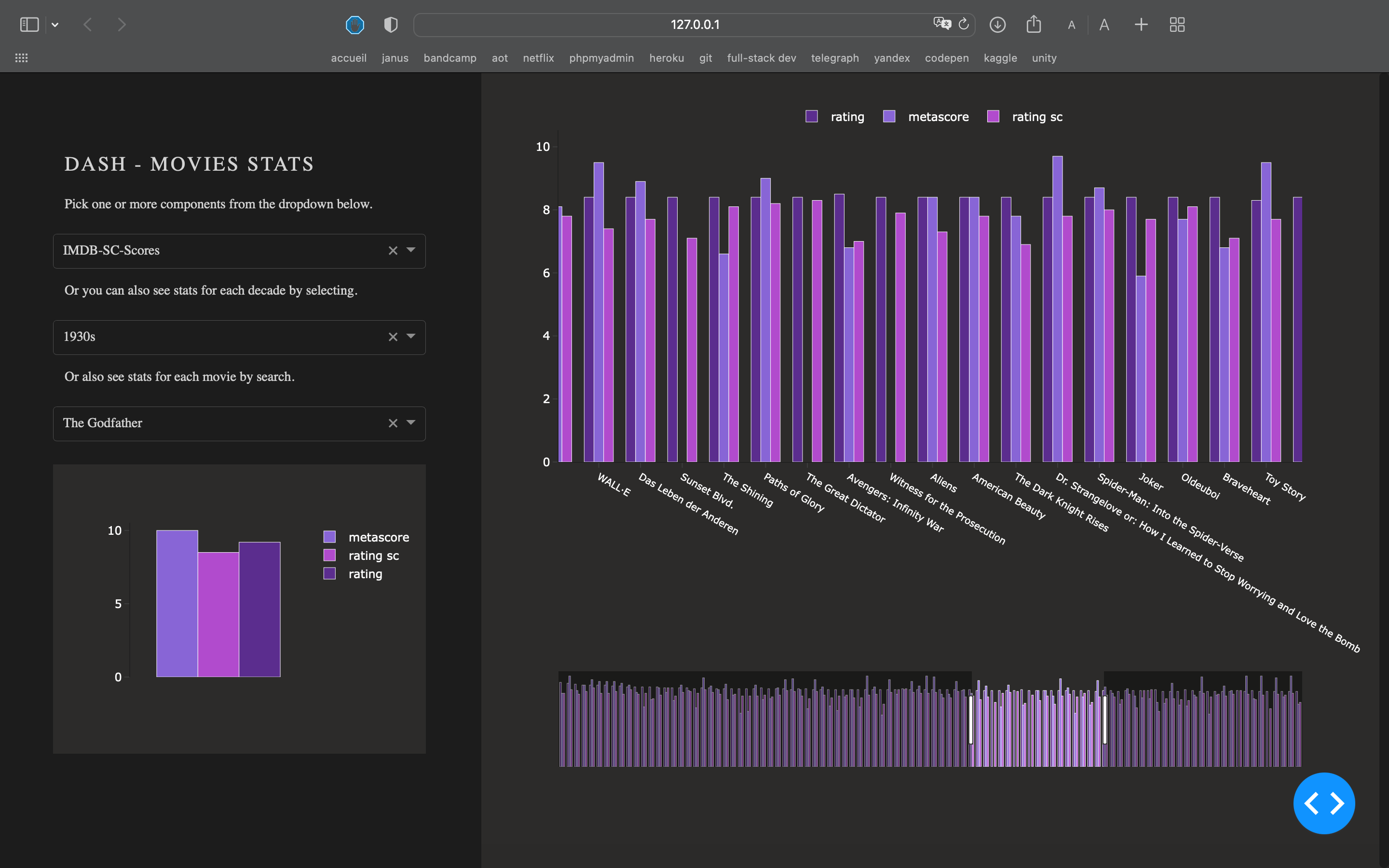Click the translate icon in address bar

point(942,24)
